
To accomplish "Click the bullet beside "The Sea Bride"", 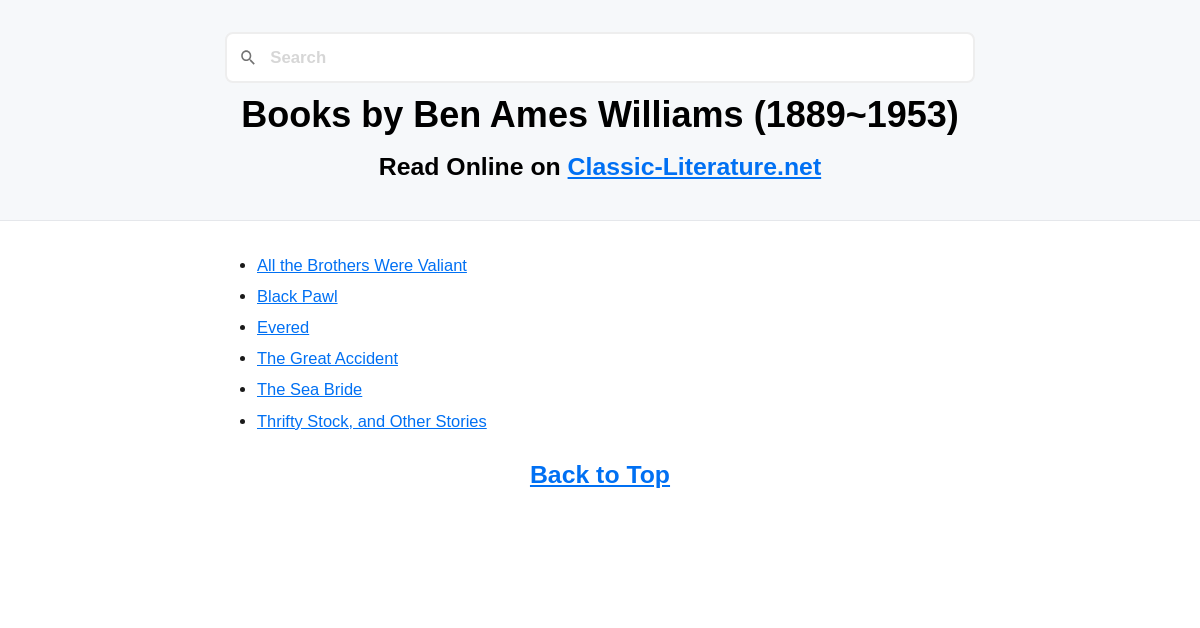I will [x=240, y=389].
